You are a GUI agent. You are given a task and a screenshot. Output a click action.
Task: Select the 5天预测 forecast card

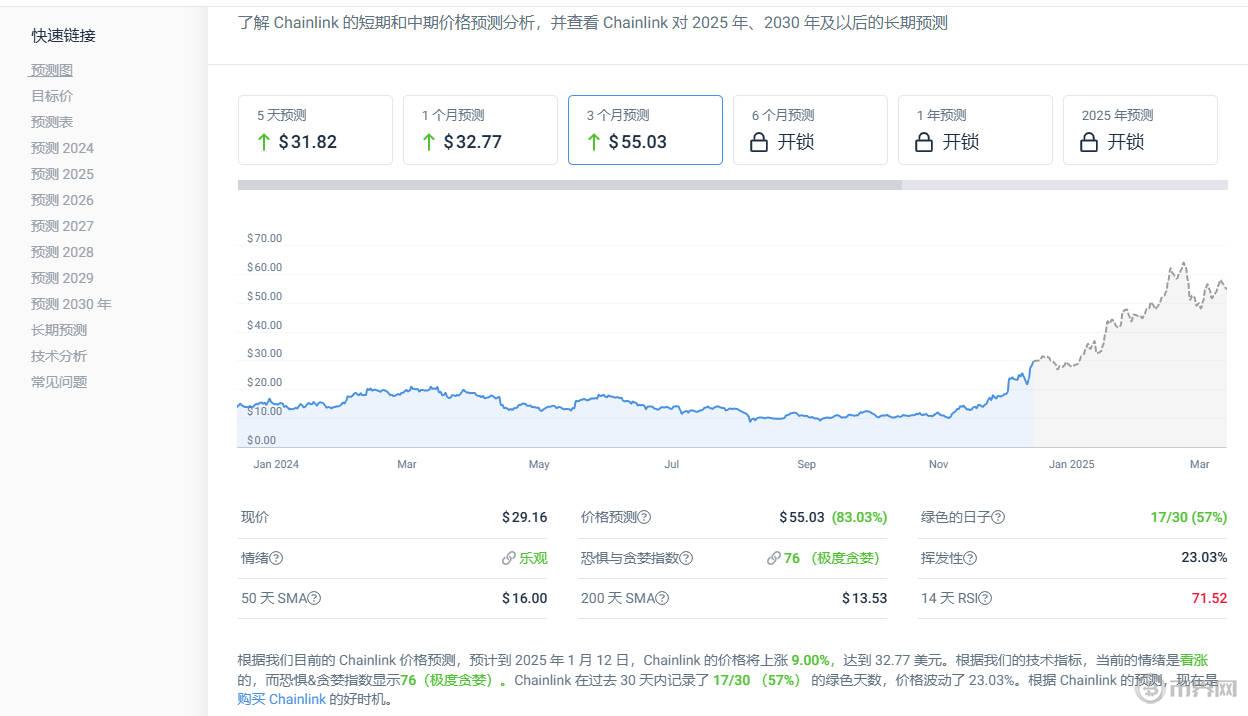[315, 130]
